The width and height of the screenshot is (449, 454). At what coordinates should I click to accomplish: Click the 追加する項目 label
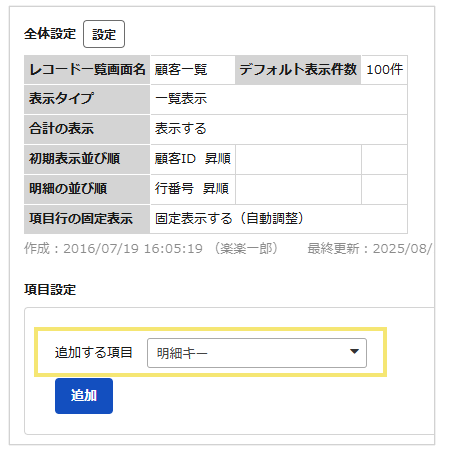coord(94,353)
